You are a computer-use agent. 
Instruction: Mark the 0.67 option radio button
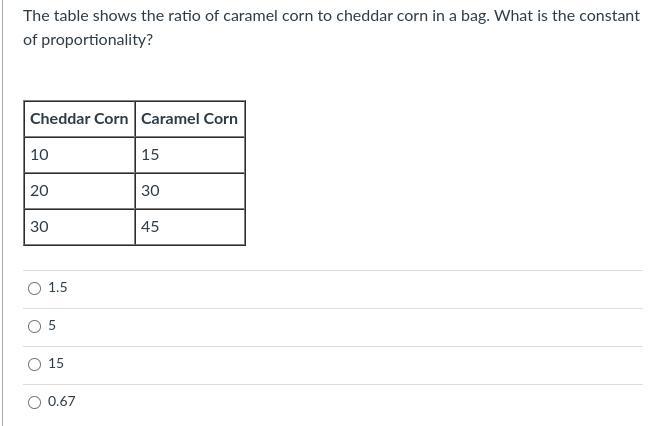(35, 402)
